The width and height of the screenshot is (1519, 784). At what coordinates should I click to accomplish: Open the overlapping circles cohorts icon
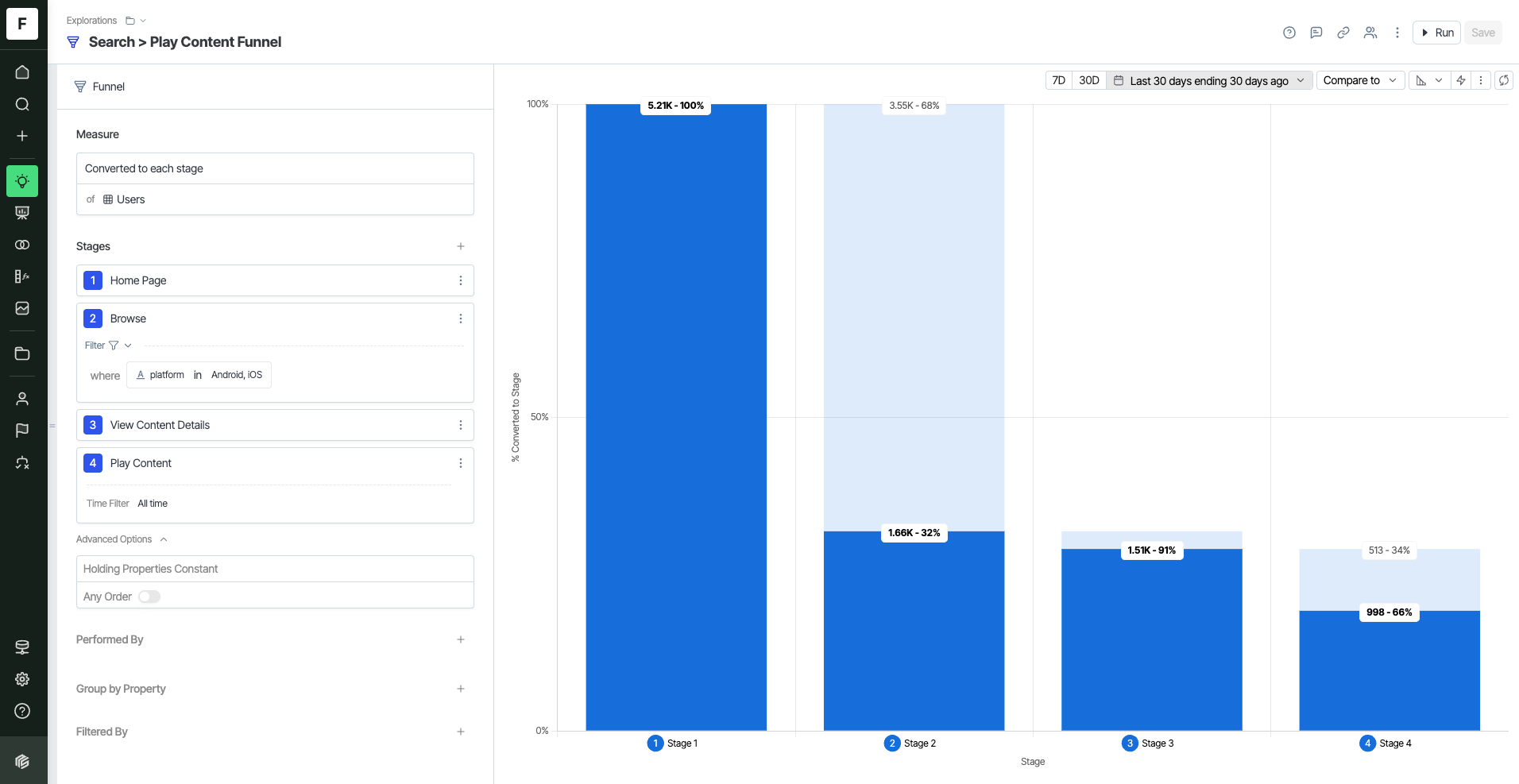click(x=22, y=245)
